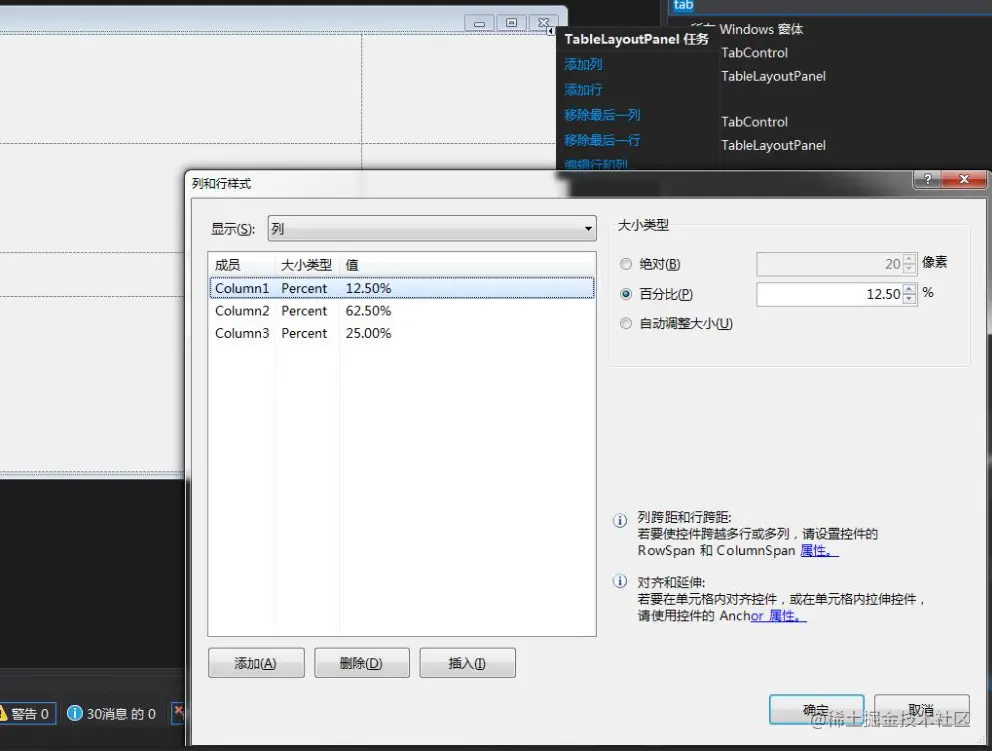The height and width of the screenshot is (751, 992).
Task: Select the Column1 row in the list
Action: coord(402,288)
